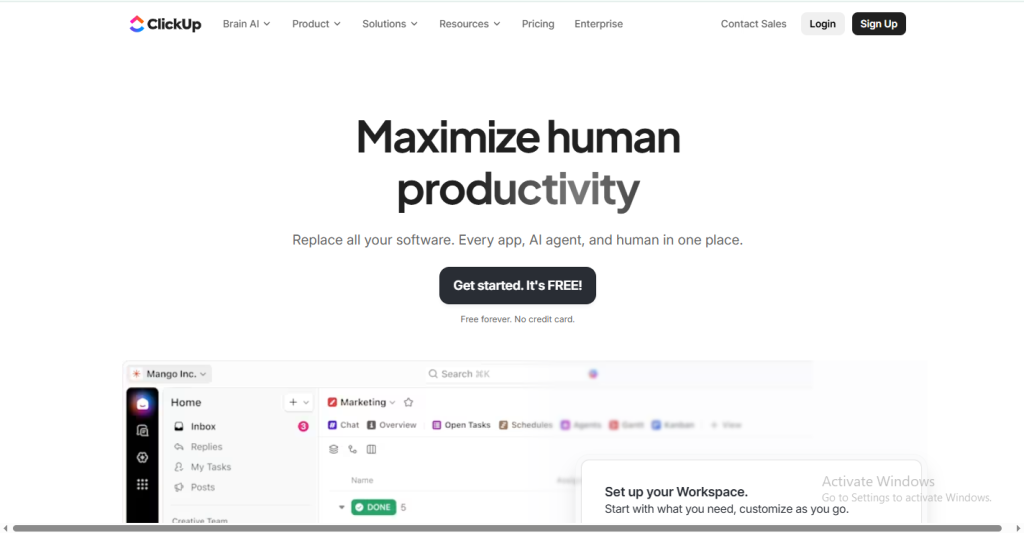Open the Mango Inc. workspace switcher

pos(169,374)
